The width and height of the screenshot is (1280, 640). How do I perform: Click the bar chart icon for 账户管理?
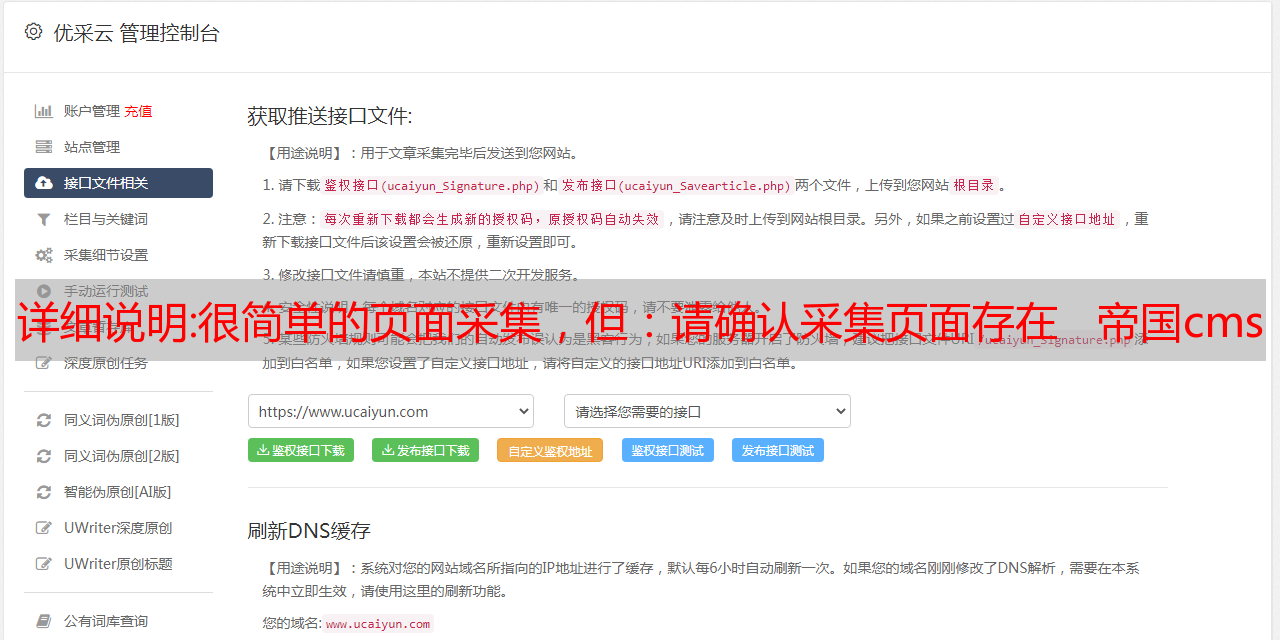[44, 111]
